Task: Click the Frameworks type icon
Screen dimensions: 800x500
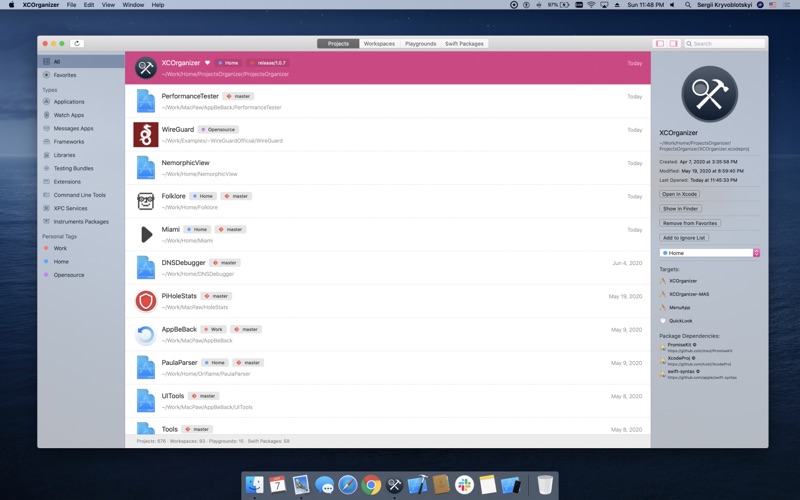Action: click(46, 141)
